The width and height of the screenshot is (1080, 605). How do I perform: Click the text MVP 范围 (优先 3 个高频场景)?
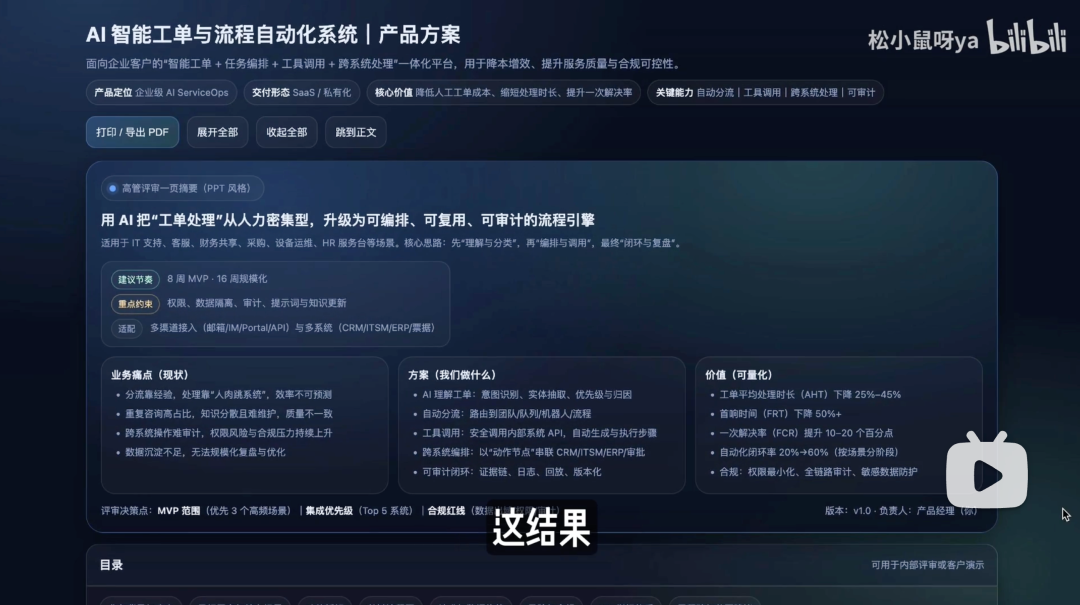[x=224, y=511]
